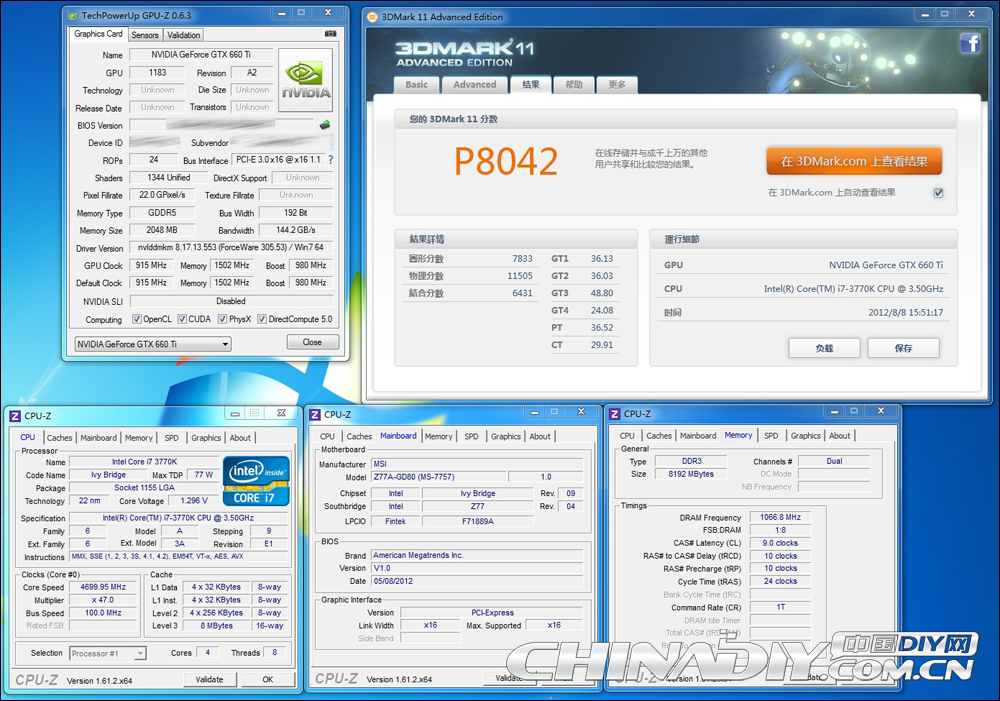Open the GPU selection dropdown in GPU-Z
This screenshot has width=1000, height=701.
coord(152,344)
